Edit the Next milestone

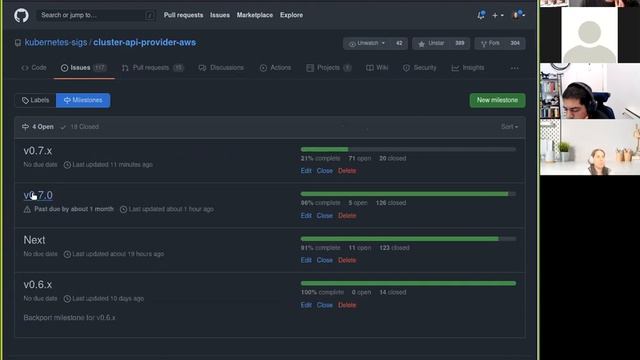[306, 260]
